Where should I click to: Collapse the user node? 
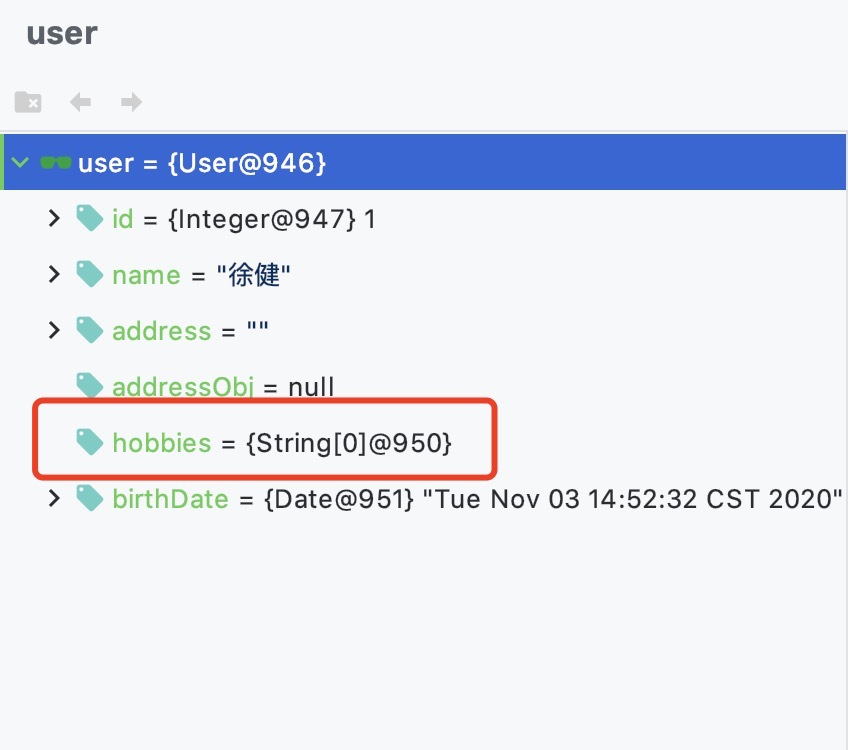click(19, 162)
